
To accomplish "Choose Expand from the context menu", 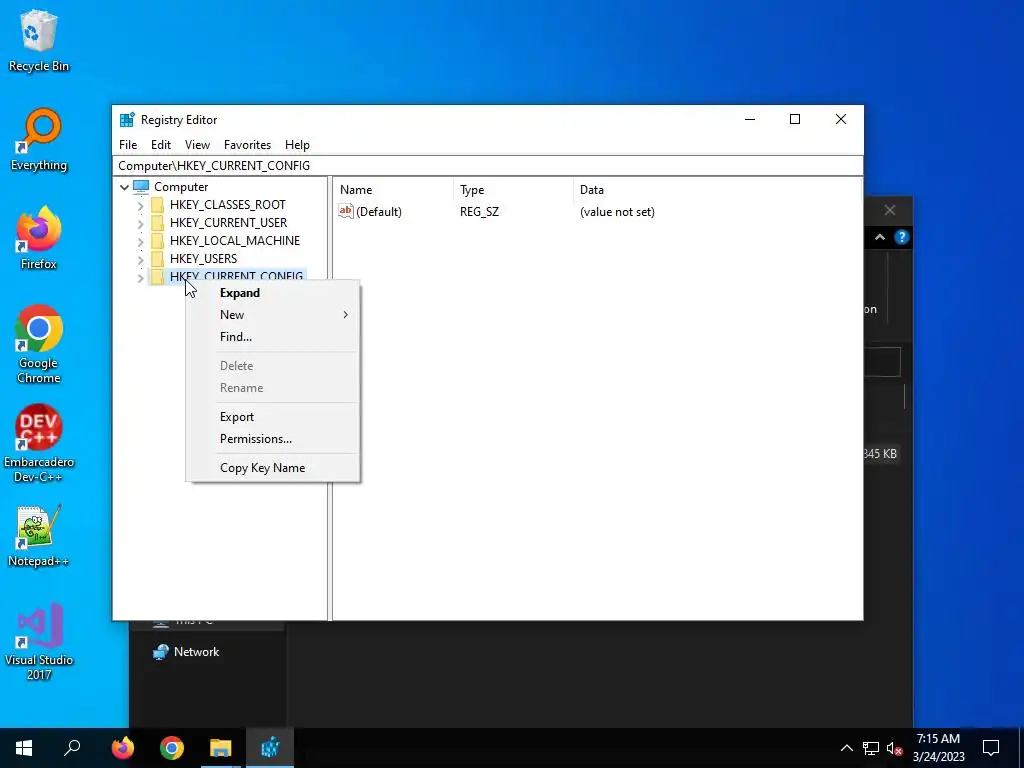I will tap(273, 293).
